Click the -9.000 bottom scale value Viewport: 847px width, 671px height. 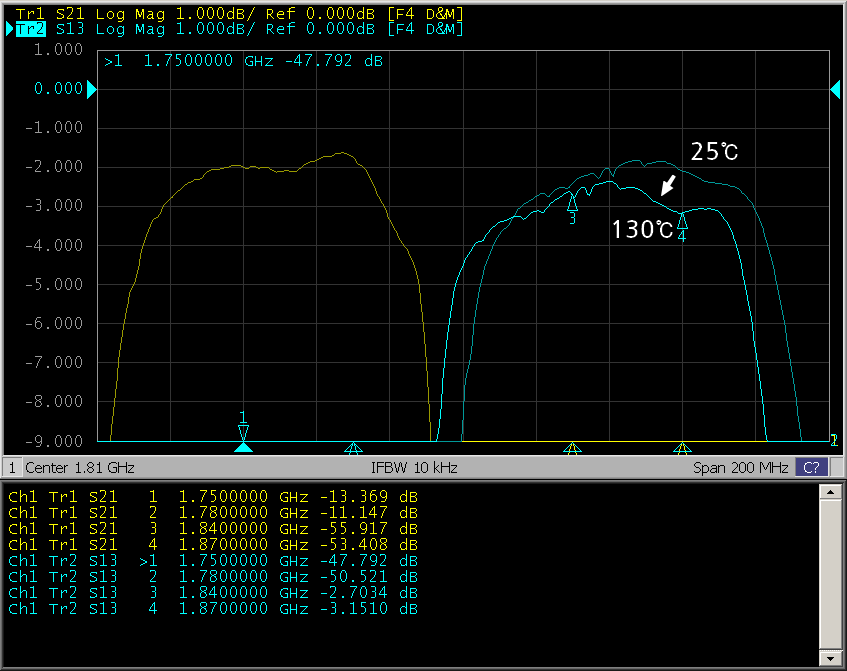point(54,441)
